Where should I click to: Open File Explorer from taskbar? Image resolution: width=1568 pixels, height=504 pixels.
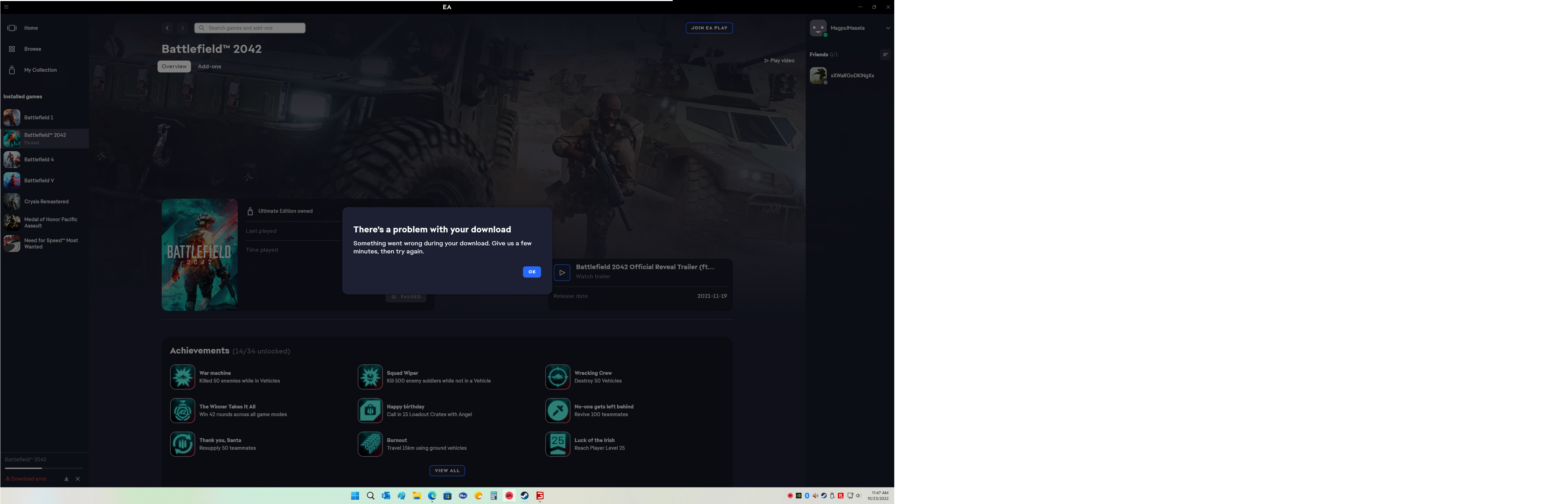click(x=417, y=496)
